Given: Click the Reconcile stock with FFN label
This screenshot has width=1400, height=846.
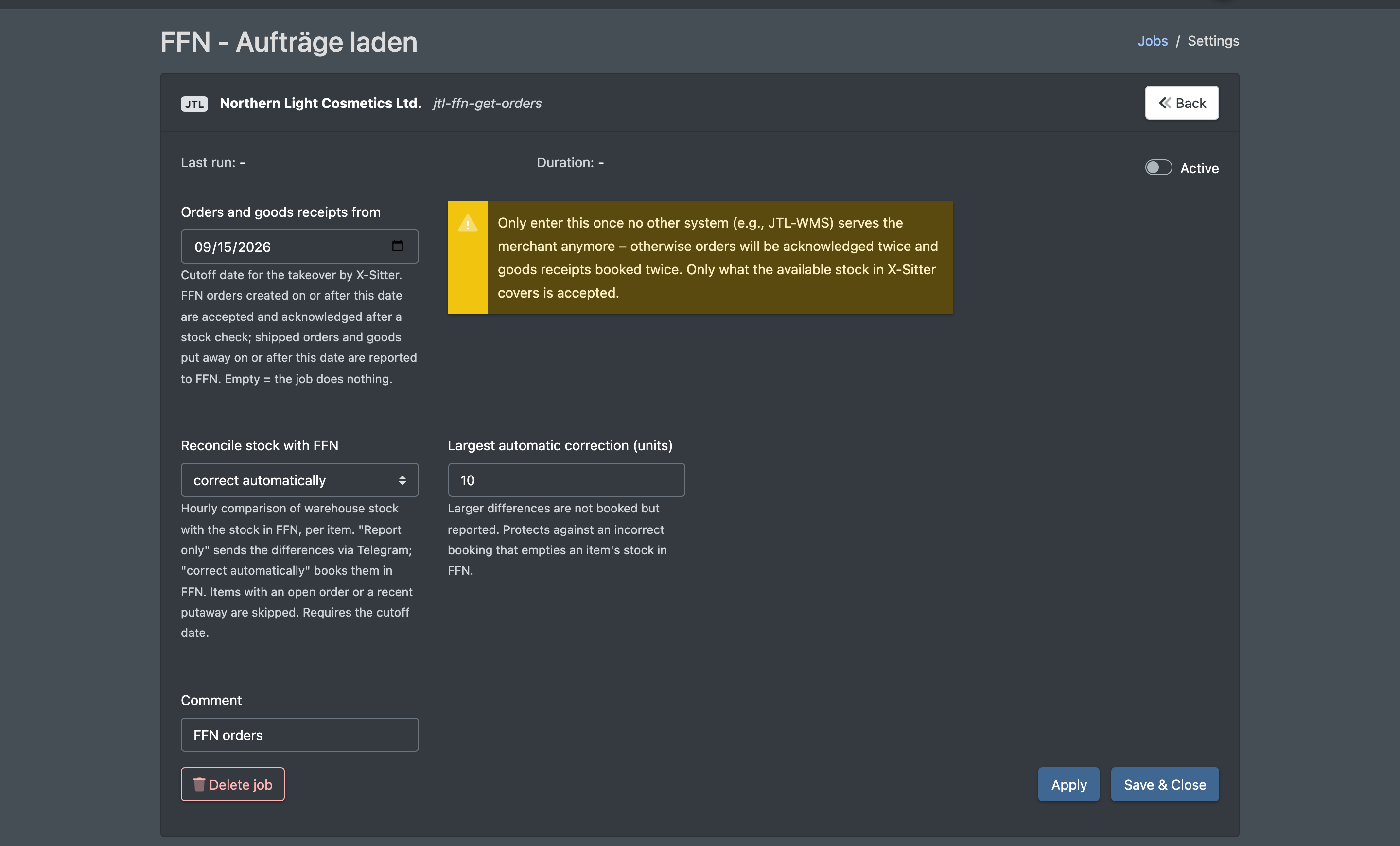Looking at the screenshot, I should coord(260,445).
